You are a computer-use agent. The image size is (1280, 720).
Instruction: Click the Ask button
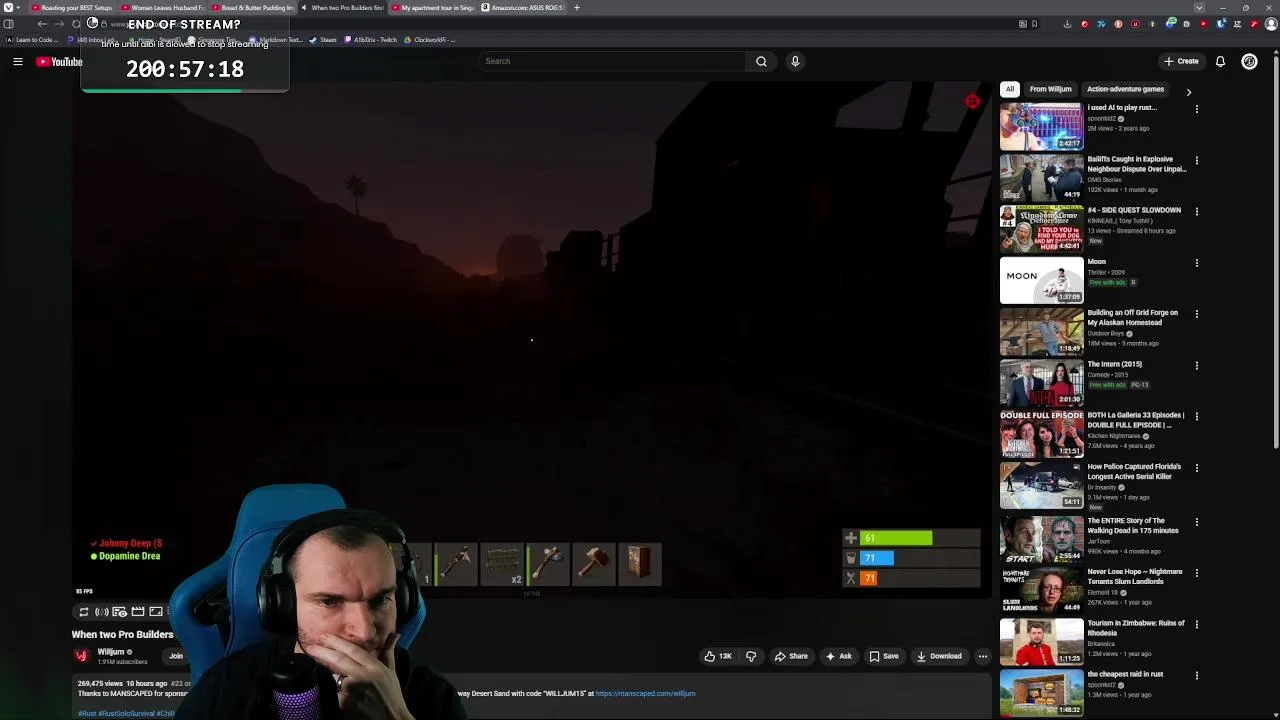tap(838, 656)
